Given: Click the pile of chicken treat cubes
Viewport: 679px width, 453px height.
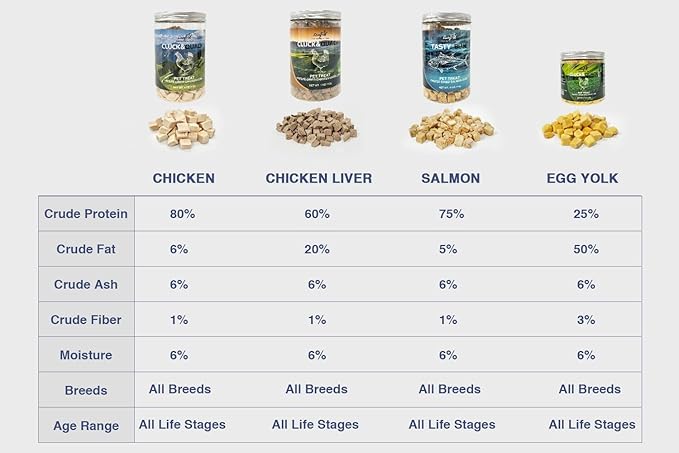Looking at the screenshot, I should click(182, 128).
